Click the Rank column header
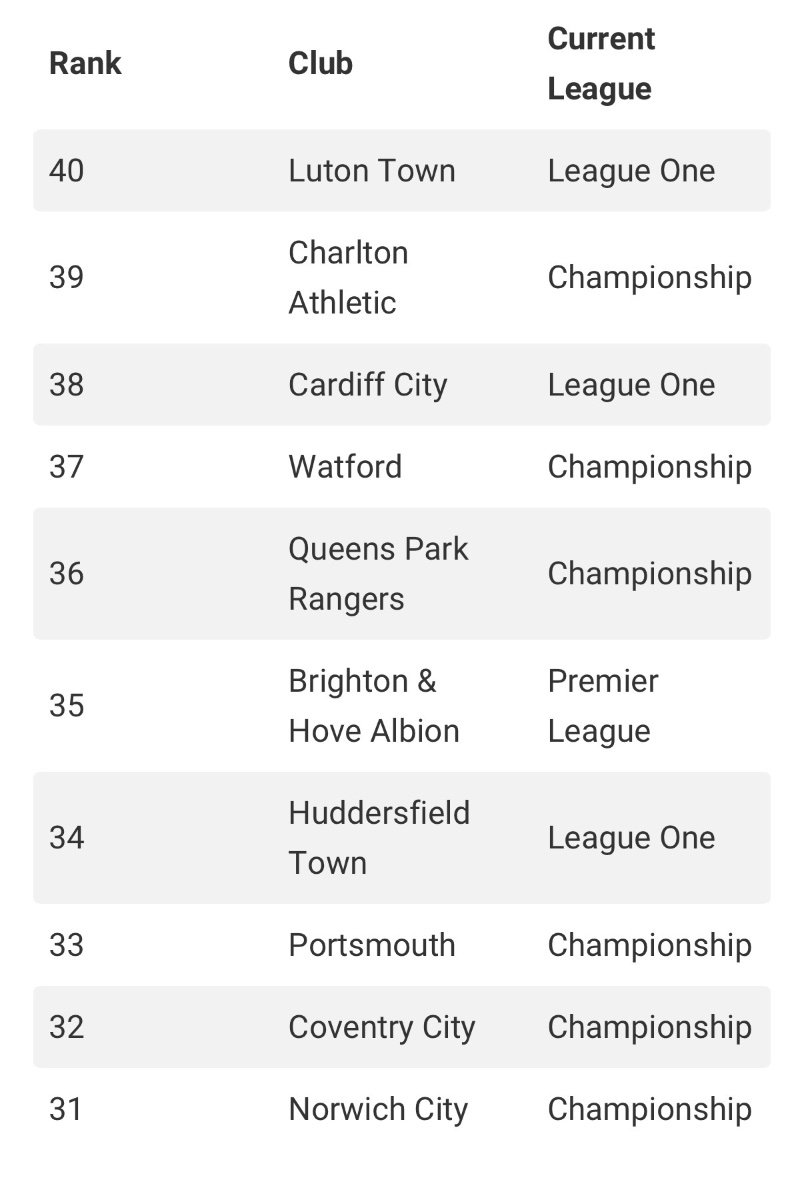The height and width of the screenshot is (1200, 804). (x=85, y=63)
